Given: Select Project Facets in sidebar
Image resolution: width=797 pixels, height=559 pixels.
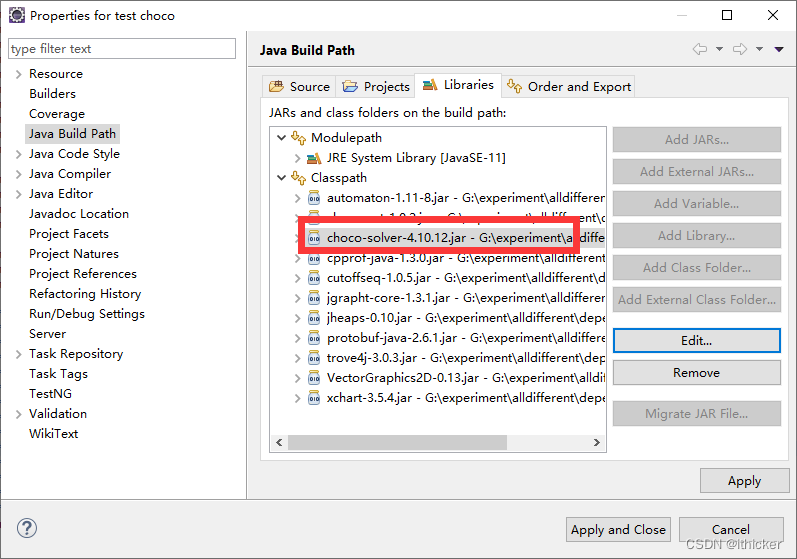Looking at the screenshot, I should (69, 234).
